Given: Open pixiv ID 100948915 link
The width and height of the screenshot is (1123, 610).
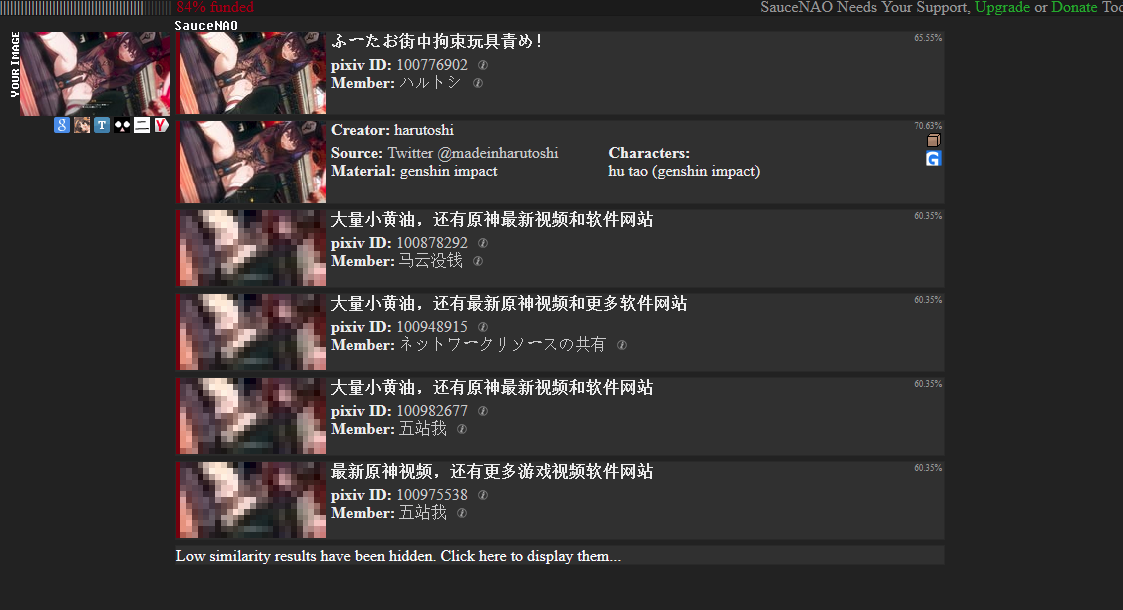Looking at the screenshot, I should point(432,327).
